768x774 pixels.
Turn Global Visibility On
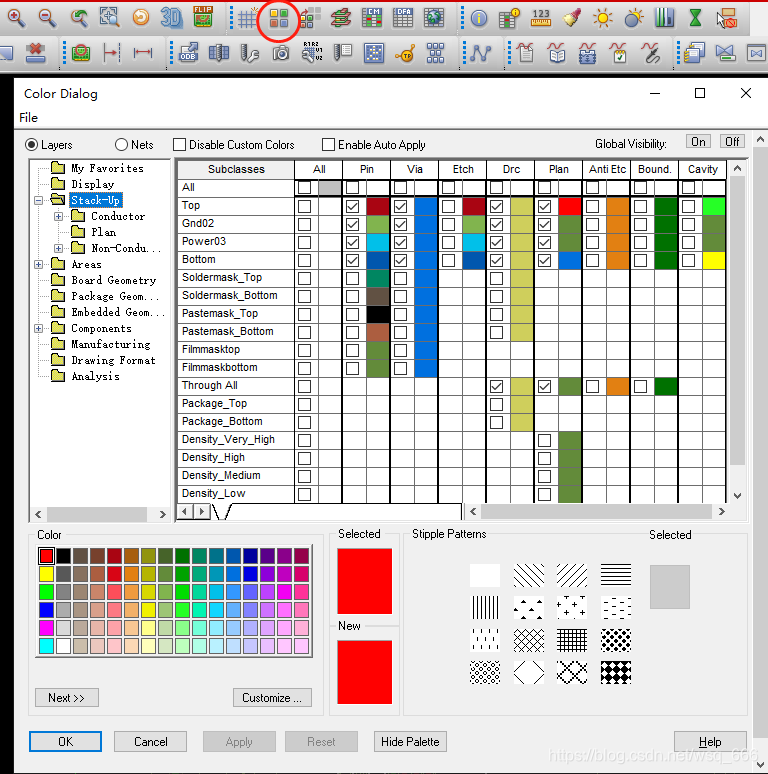coord(698,142)
